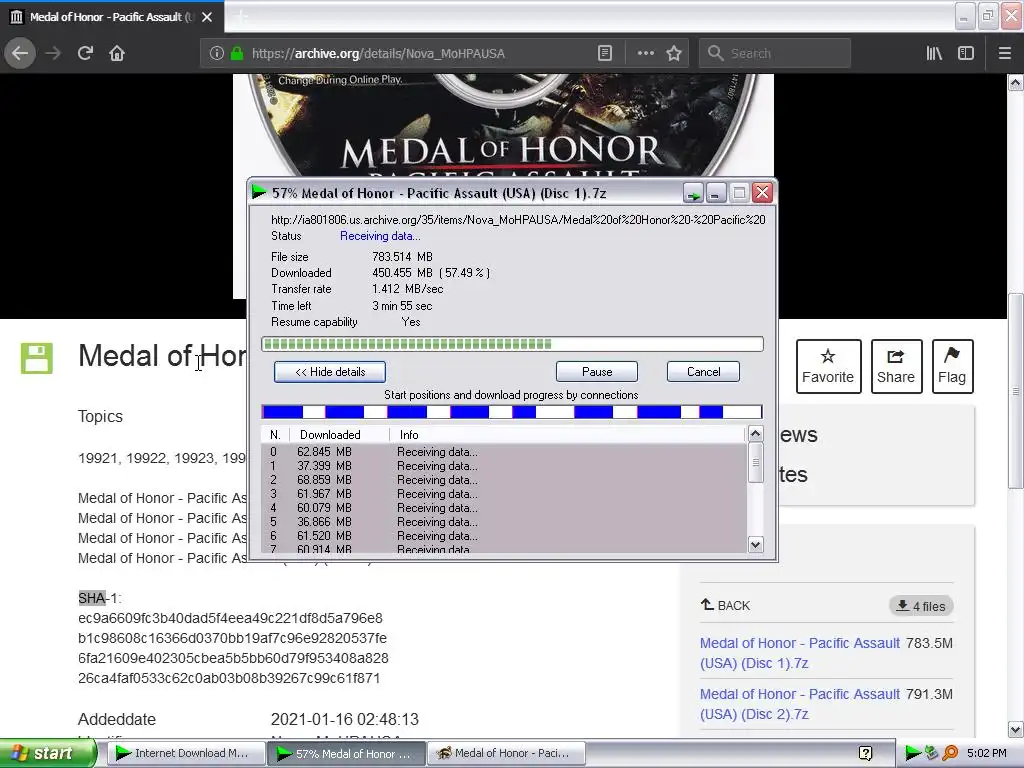Click the Share button on archive page
Screen dimensions: 1024x768
click(x=896, y=366)
